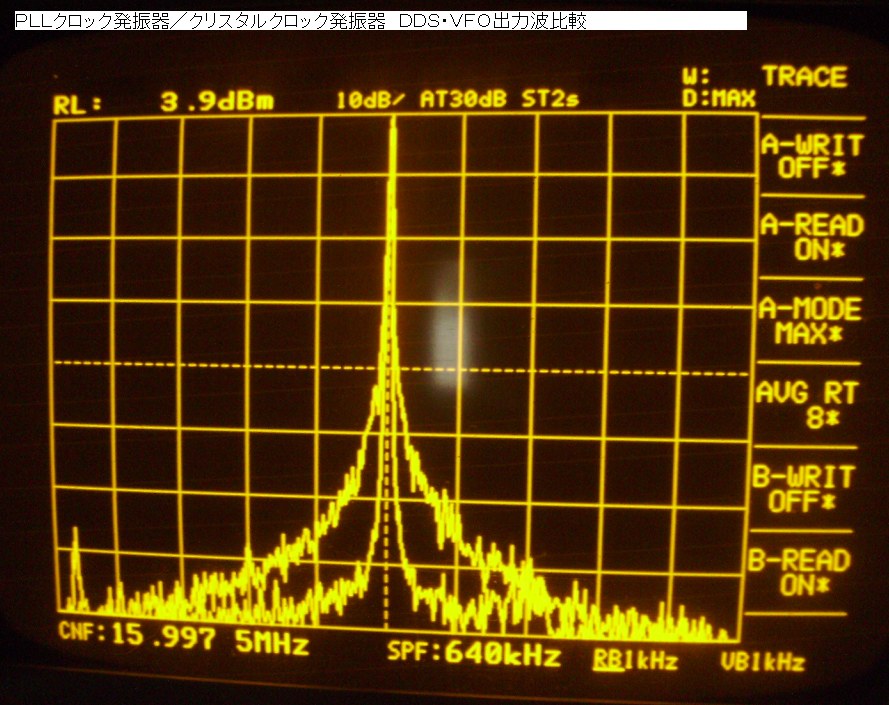The image size is (889, 705).
Task: Click the W: readout above D:MAX
Action: [x=696, y=77]
